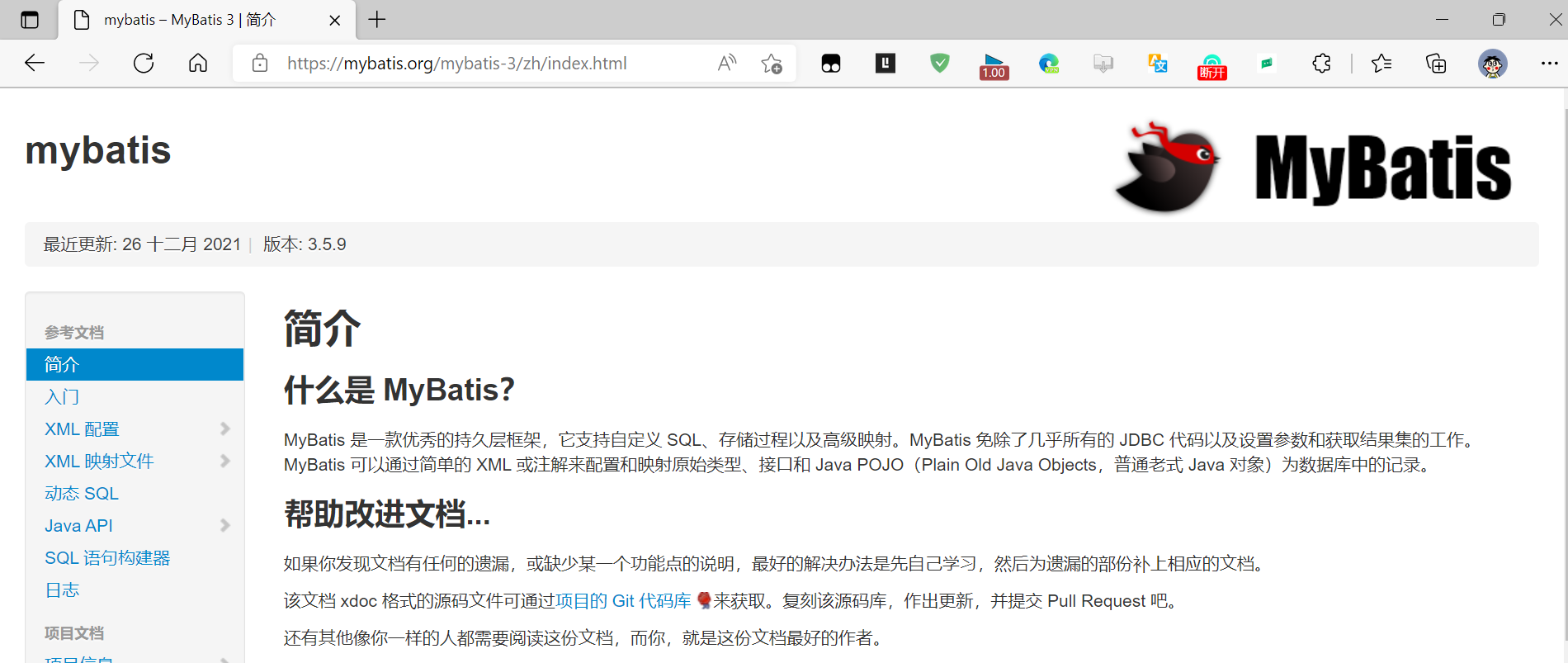
Task: Open a new tab with plus button
Action: tap(377, 20)
